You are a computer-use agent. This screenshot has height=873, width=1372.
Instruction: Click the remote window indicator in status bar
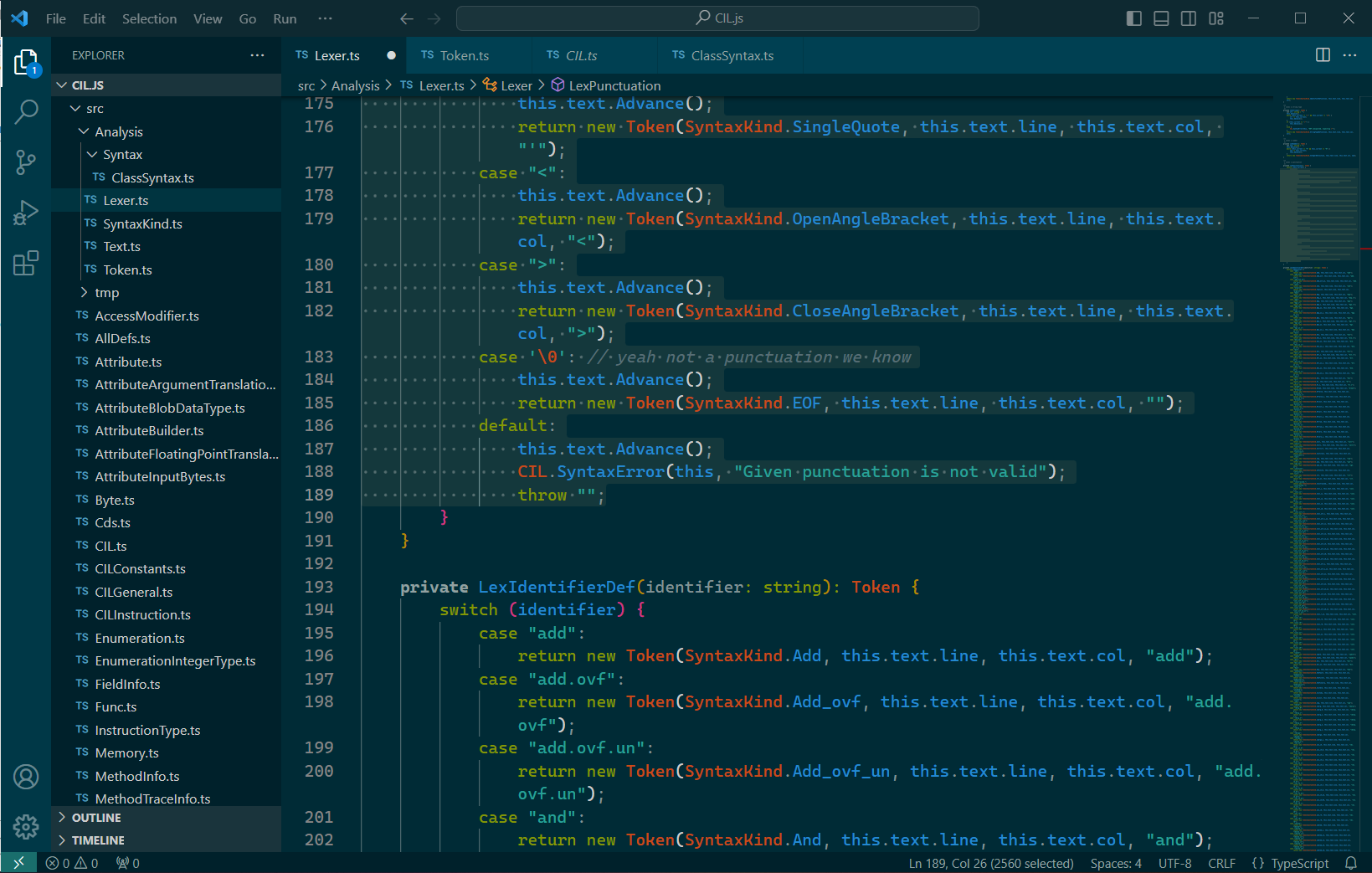pos(18,863)
